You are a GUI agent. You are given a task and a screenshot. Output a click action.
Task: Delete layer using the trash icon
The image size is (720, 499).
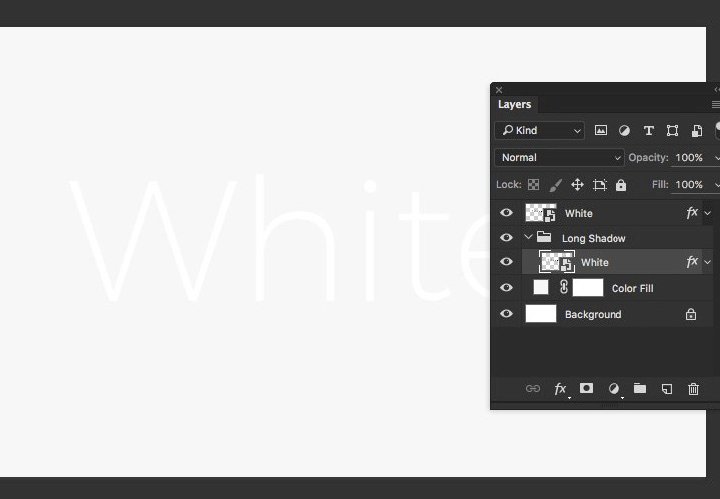click(x=693, y=389)
